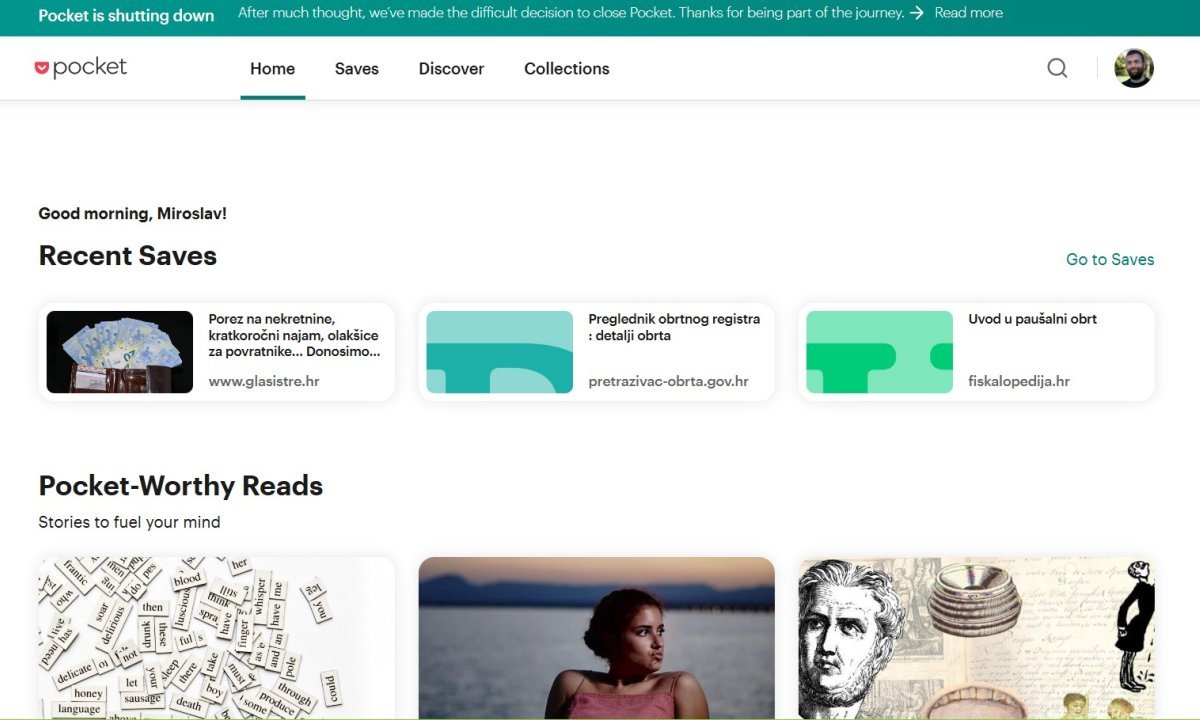Click the Pocket logo
This screenshot has height=720, width=1200.
tap(81, 68)
